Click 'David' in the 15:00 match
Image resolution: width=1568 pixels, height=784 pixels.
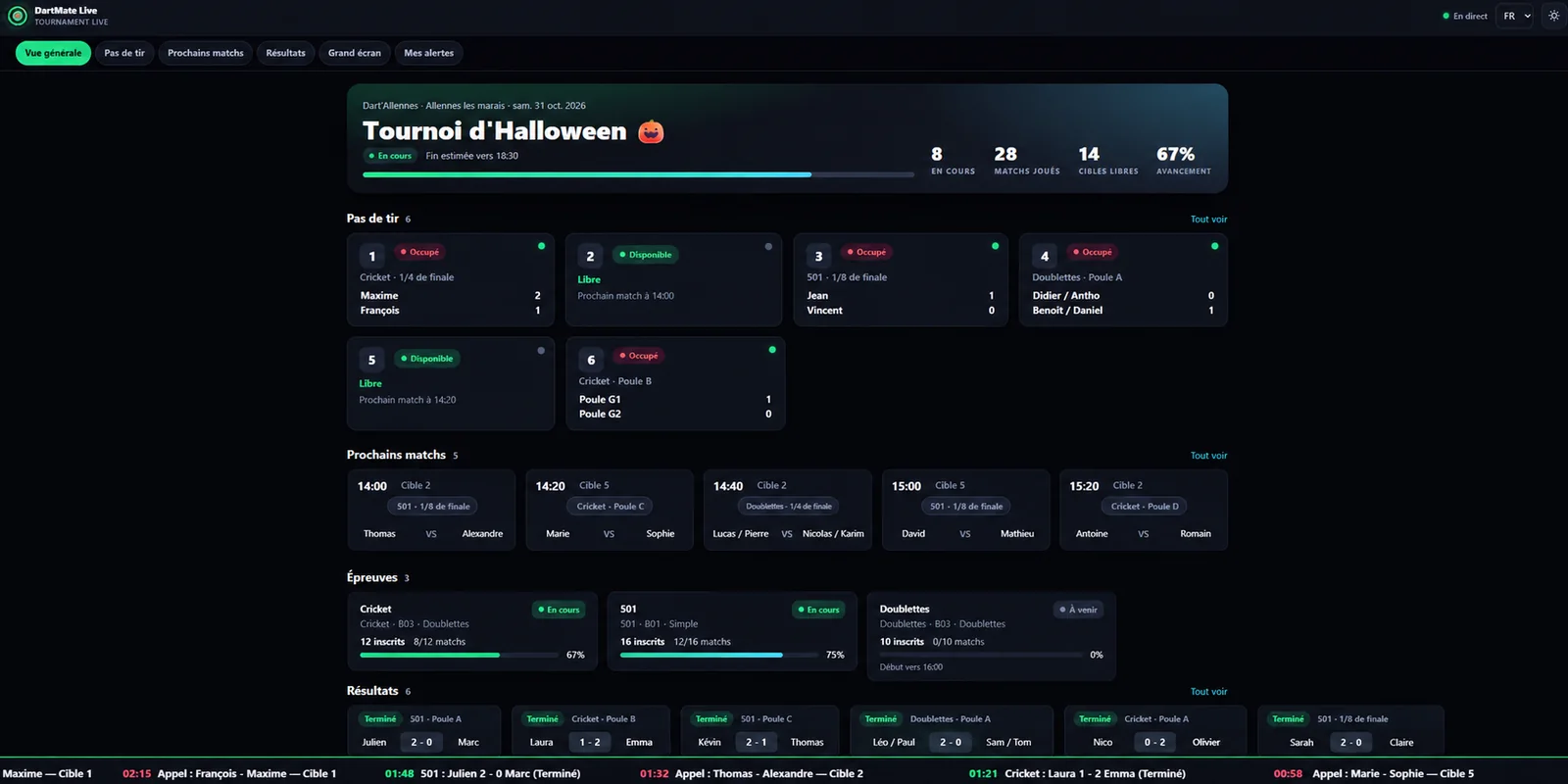coord(913,534)
